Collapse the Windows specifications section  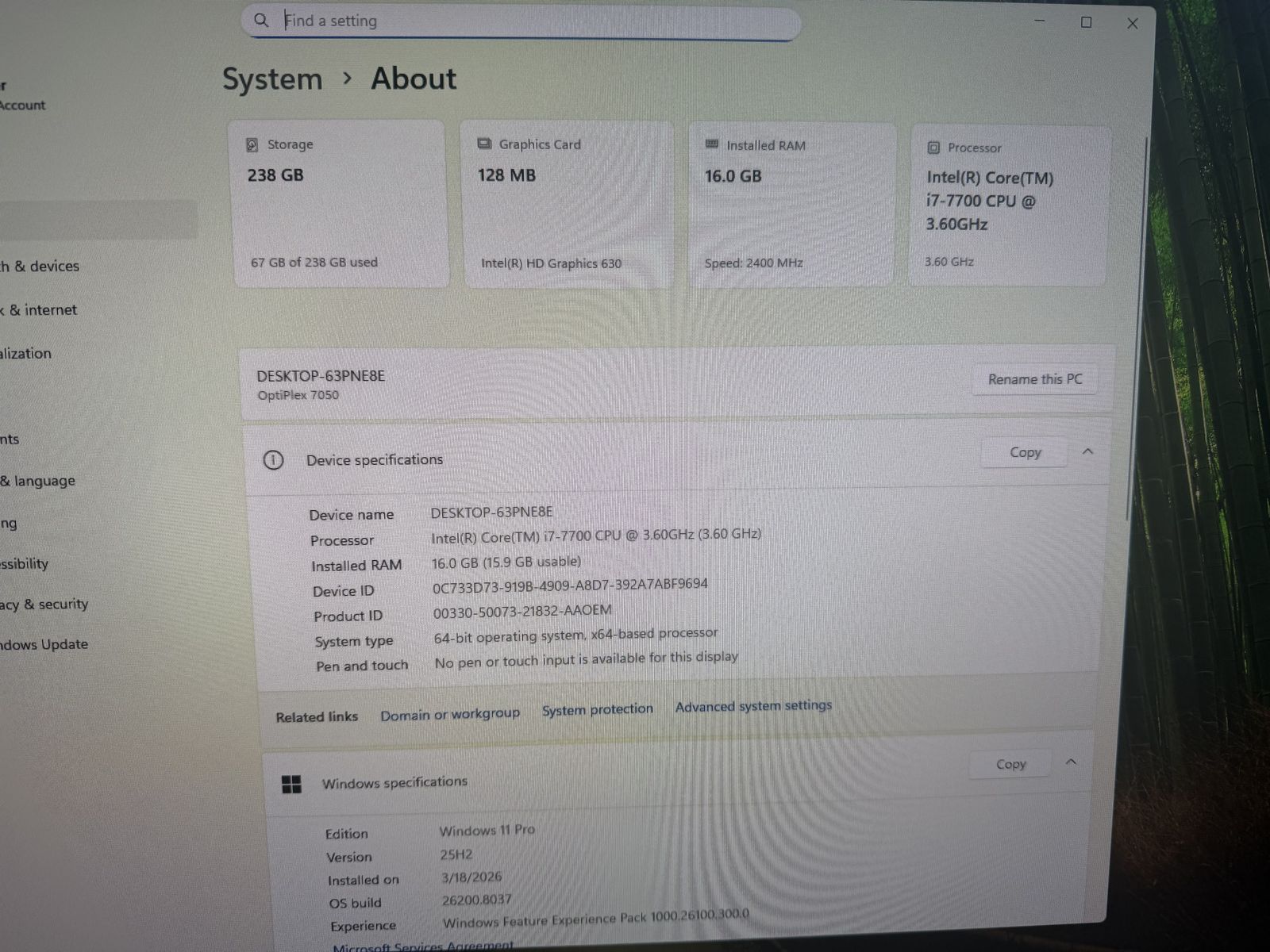coord(1071,762)
